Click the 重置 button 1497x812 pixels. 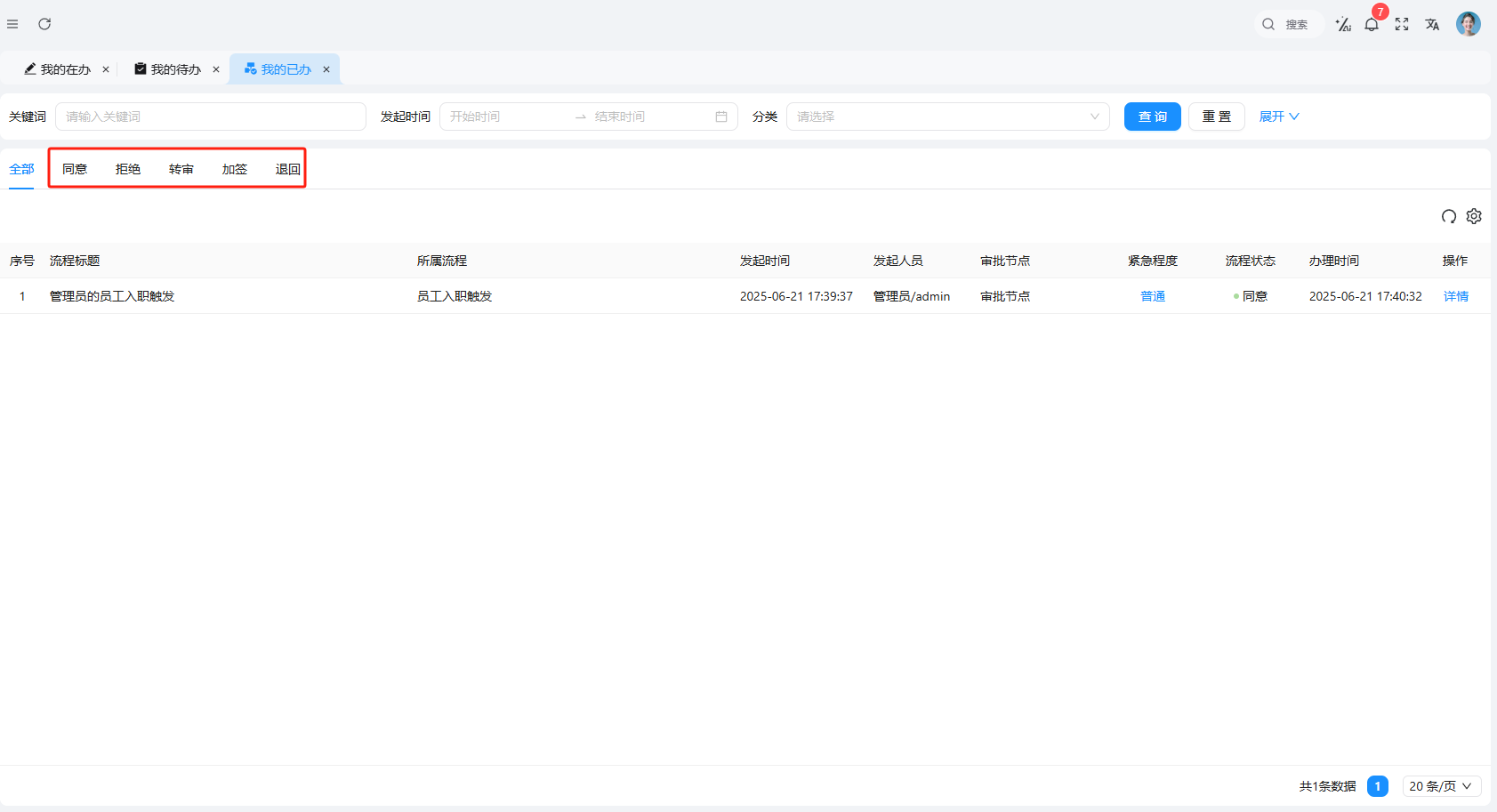[1216, 117]
